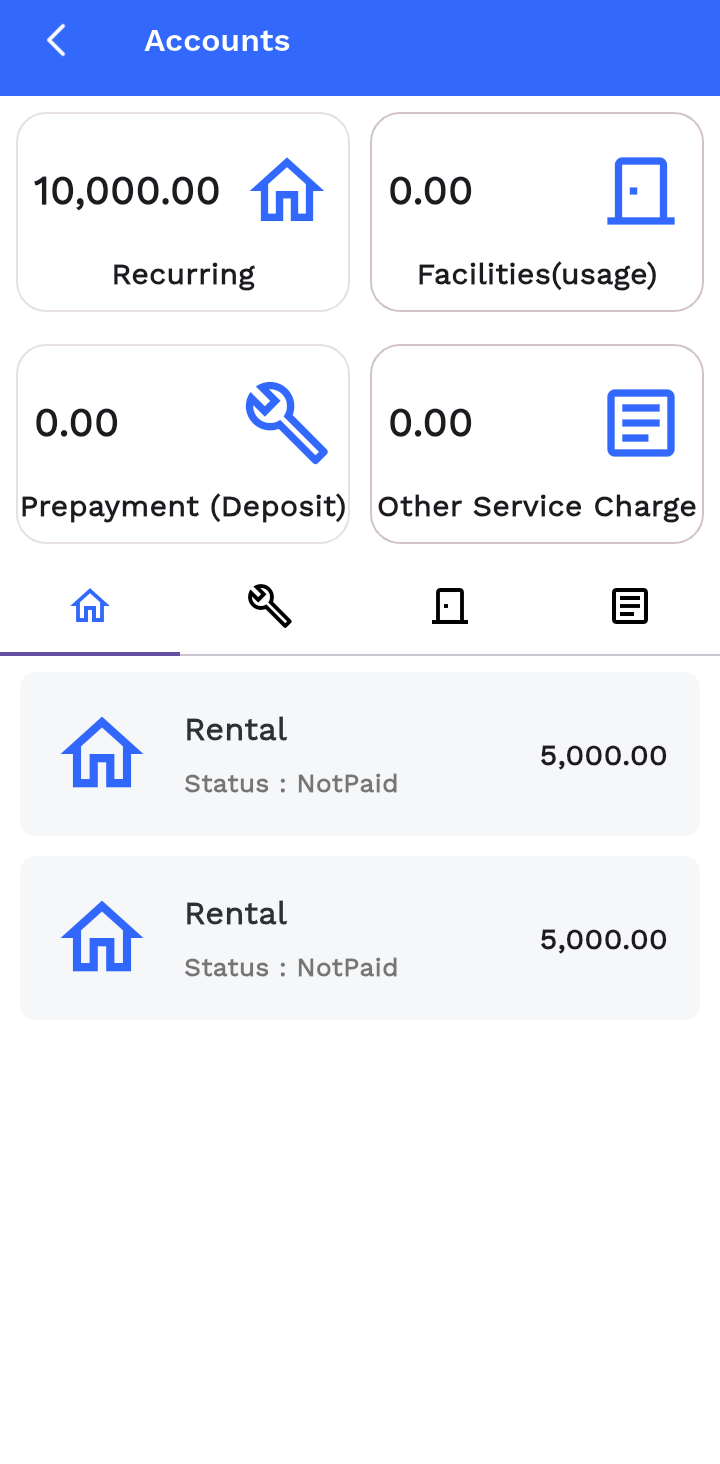
Task: Open the second Rental NotPaid item
Action: (x=360, y=938)
